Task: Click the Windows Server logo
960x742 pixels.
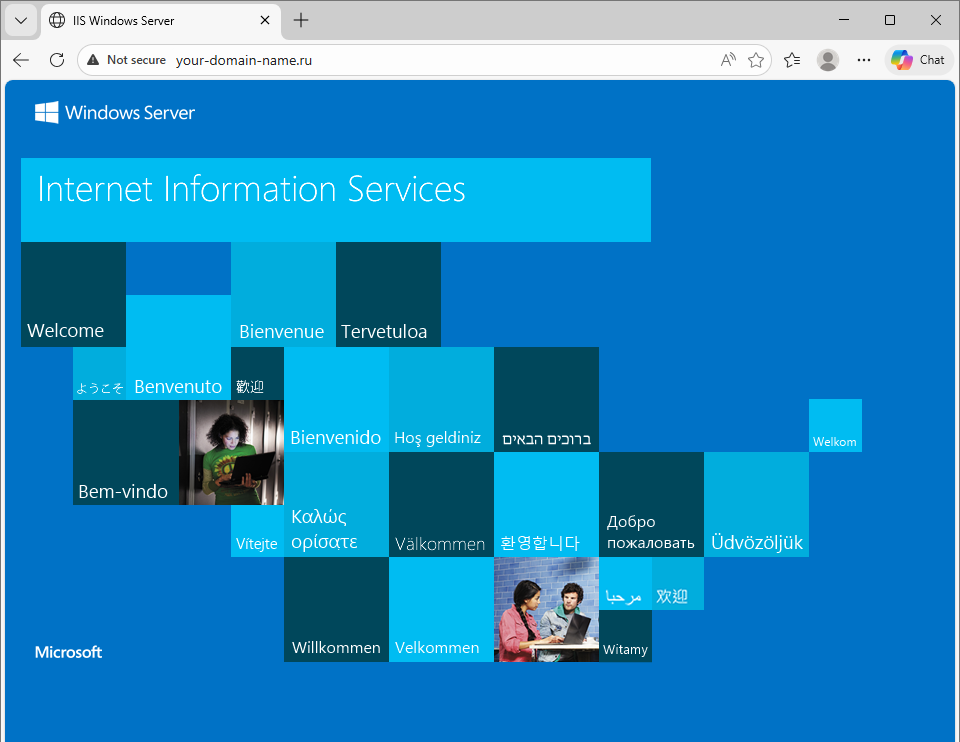Action: (x=115, y=113)
